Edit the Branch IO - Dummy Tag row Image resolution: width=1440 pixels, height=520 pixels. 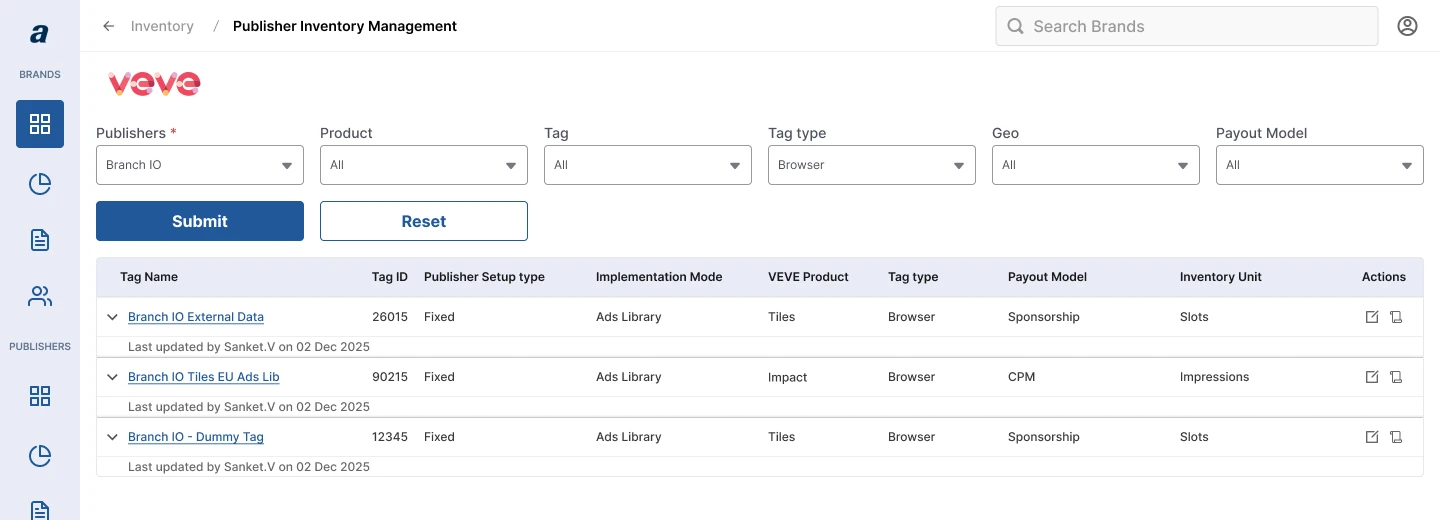pos(1372,437)
